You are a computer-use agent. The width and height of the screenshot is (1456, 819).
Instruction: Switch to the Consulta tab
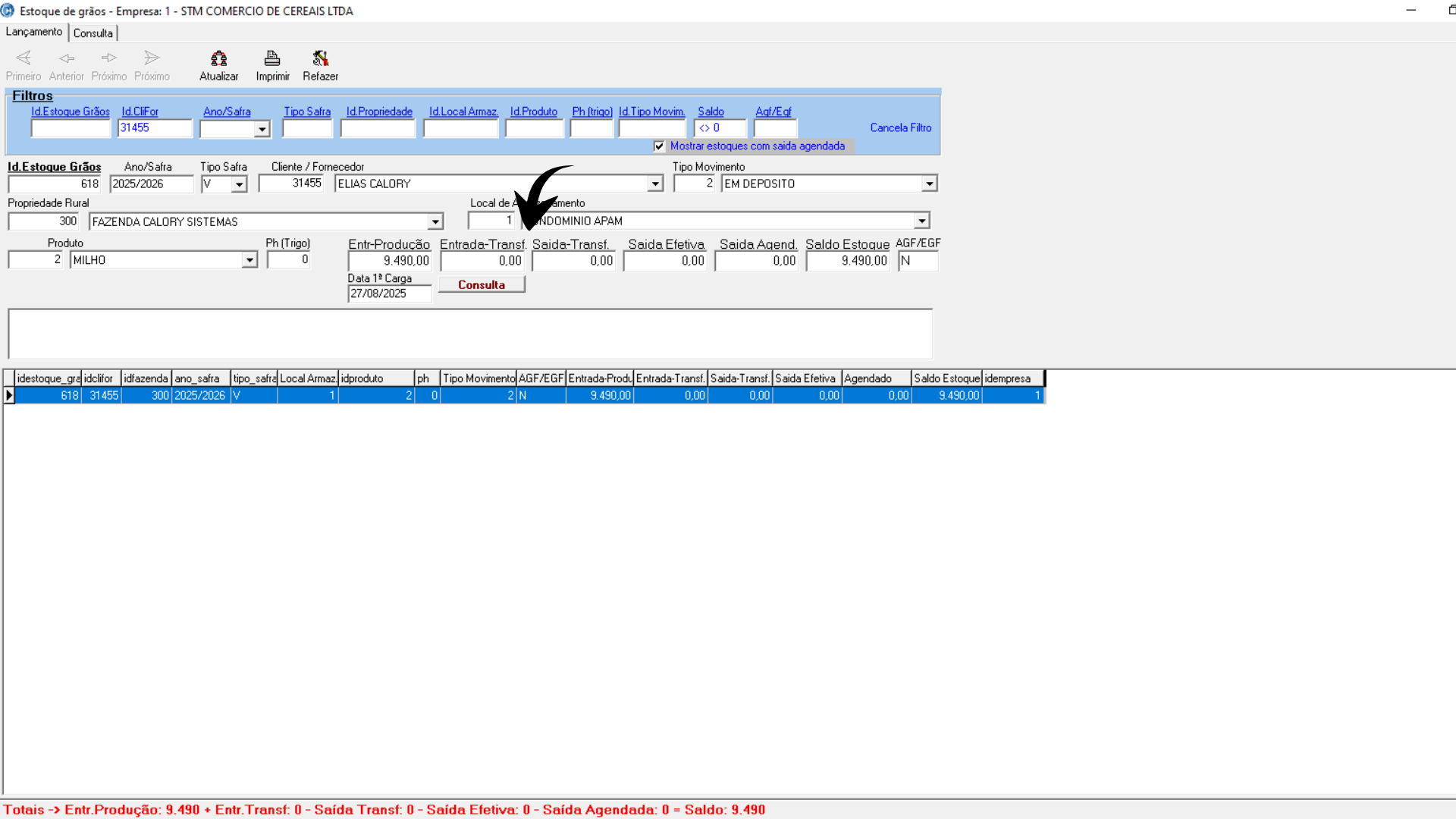[93, 33]
